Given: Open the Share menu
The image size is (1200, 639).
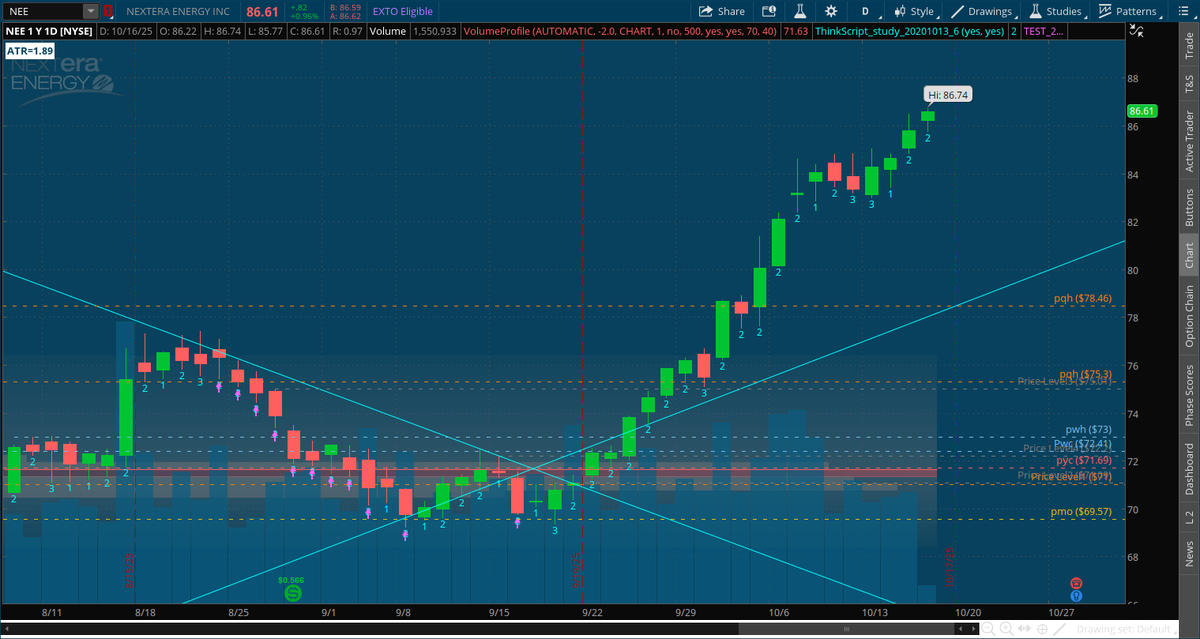Looking at the screenshot, I should pyautogui.click(x=721, y=12).
